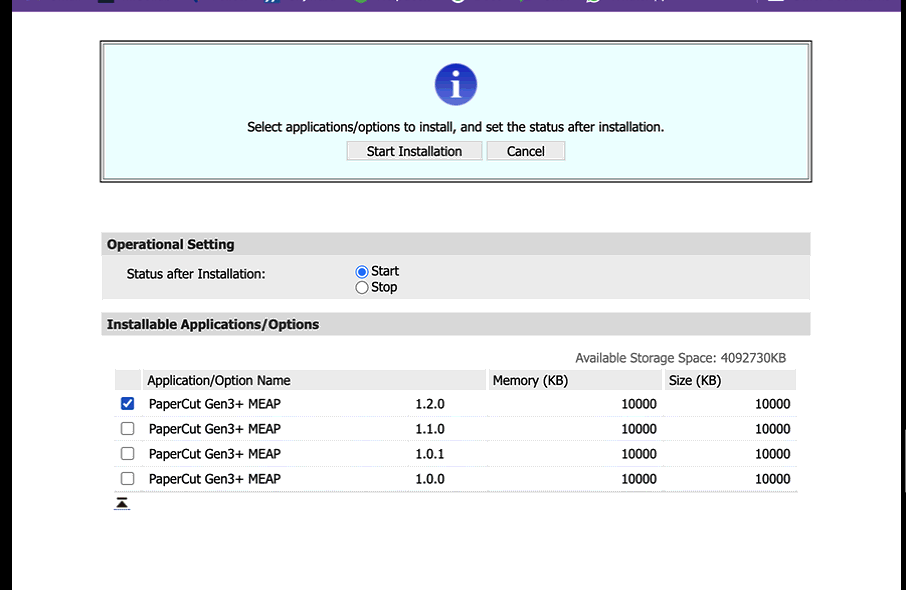Click PaperCut Gen3+ MEAP name in 1.0.0 row
This screenshot has width=906, height=590.
(x=215, y=478)
